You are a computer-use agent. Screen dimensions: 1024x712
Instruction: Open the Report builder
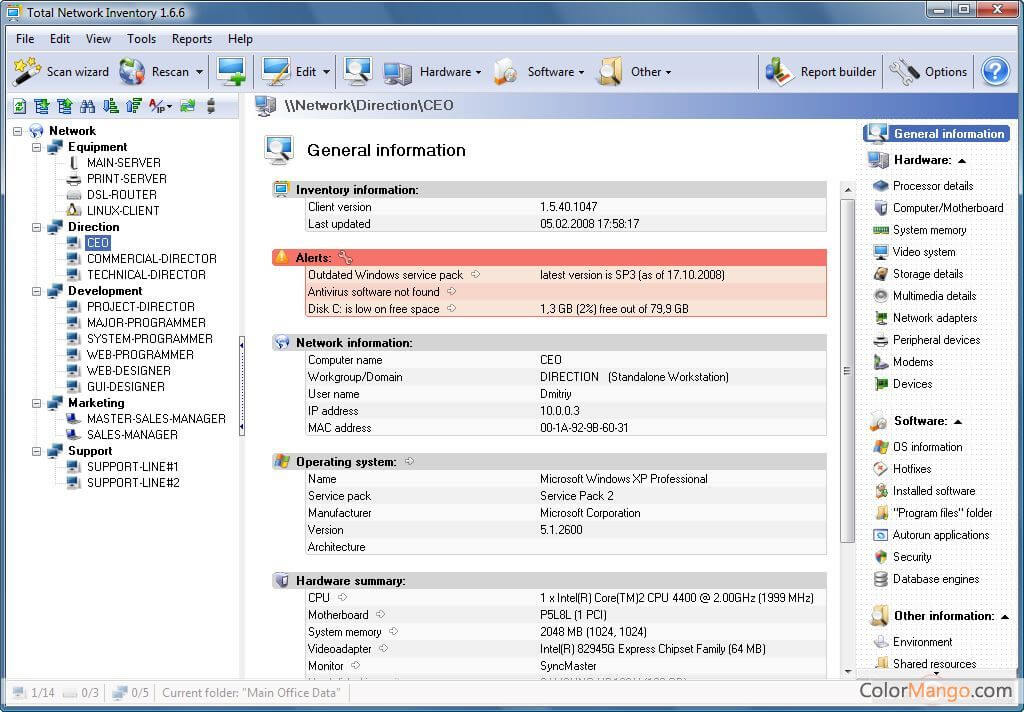point(821,72)
